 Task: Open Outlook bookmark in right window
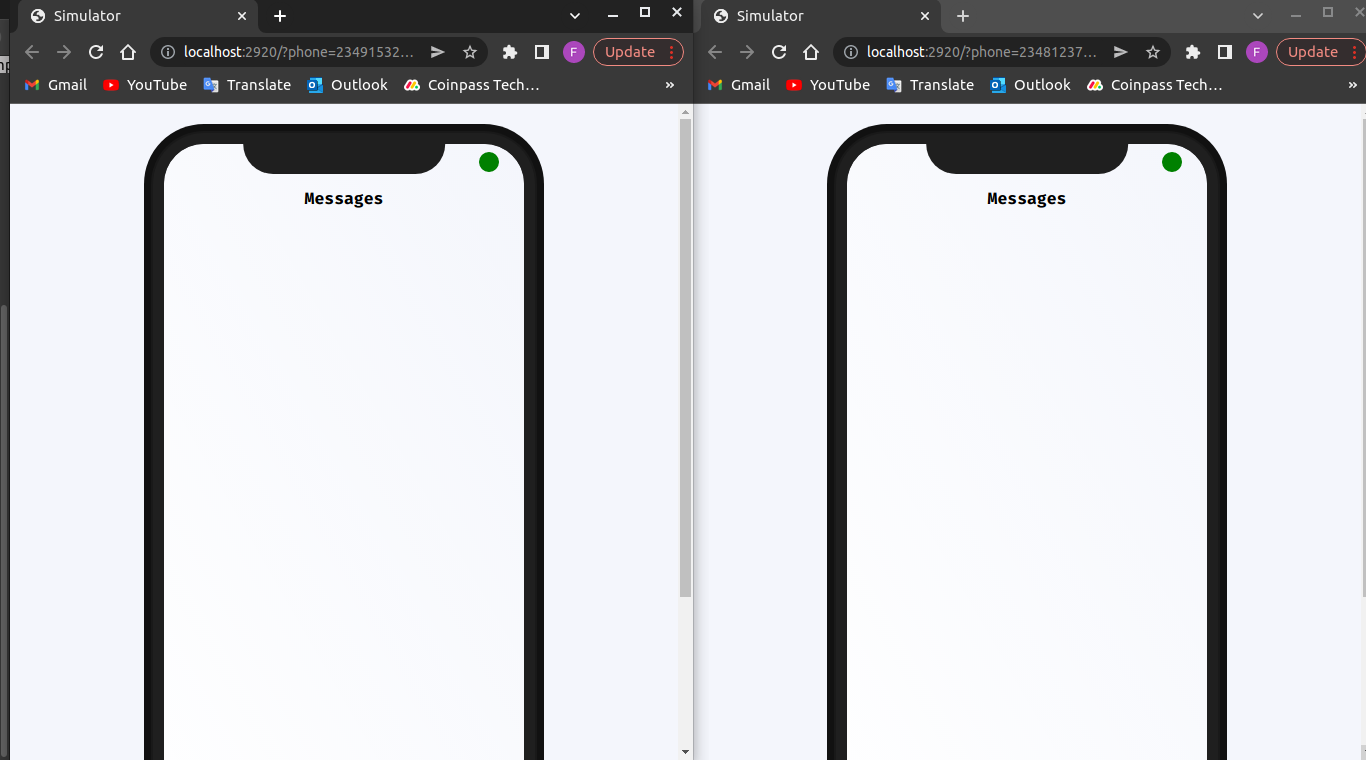1031,85
